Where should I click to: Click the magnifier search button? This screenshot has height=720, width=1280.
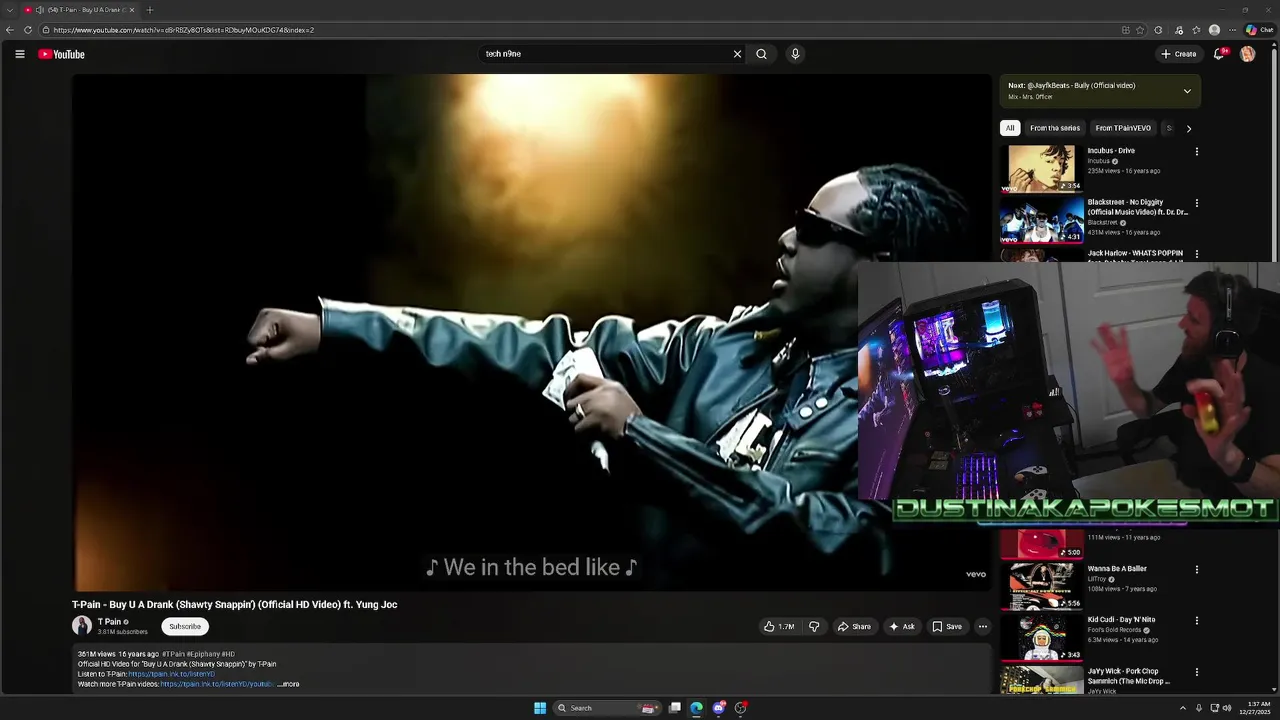[761, 54]
